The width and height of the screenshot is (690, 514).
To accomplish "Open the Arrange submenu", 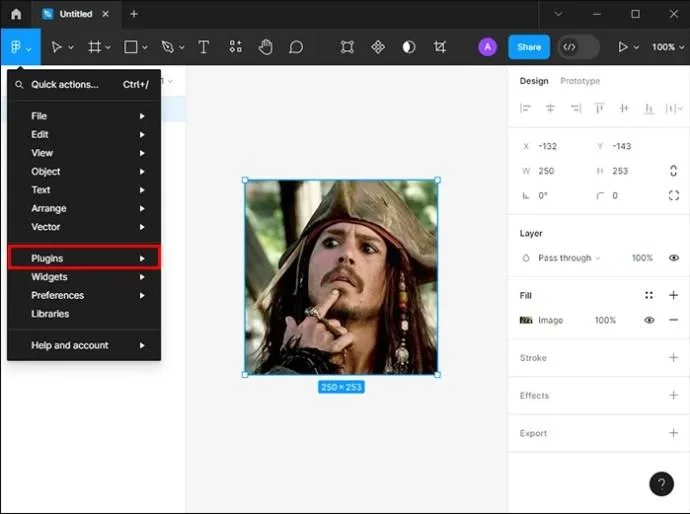I will (84, 209).
